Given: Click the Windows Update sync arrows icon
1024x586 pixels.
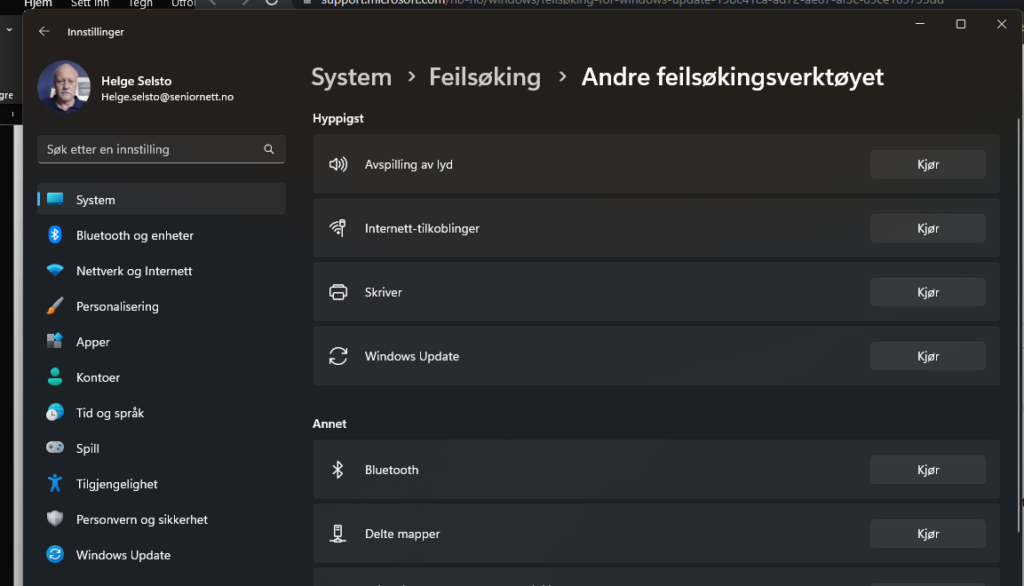Looking at the screenshot, I should click(x=337, y=355).
